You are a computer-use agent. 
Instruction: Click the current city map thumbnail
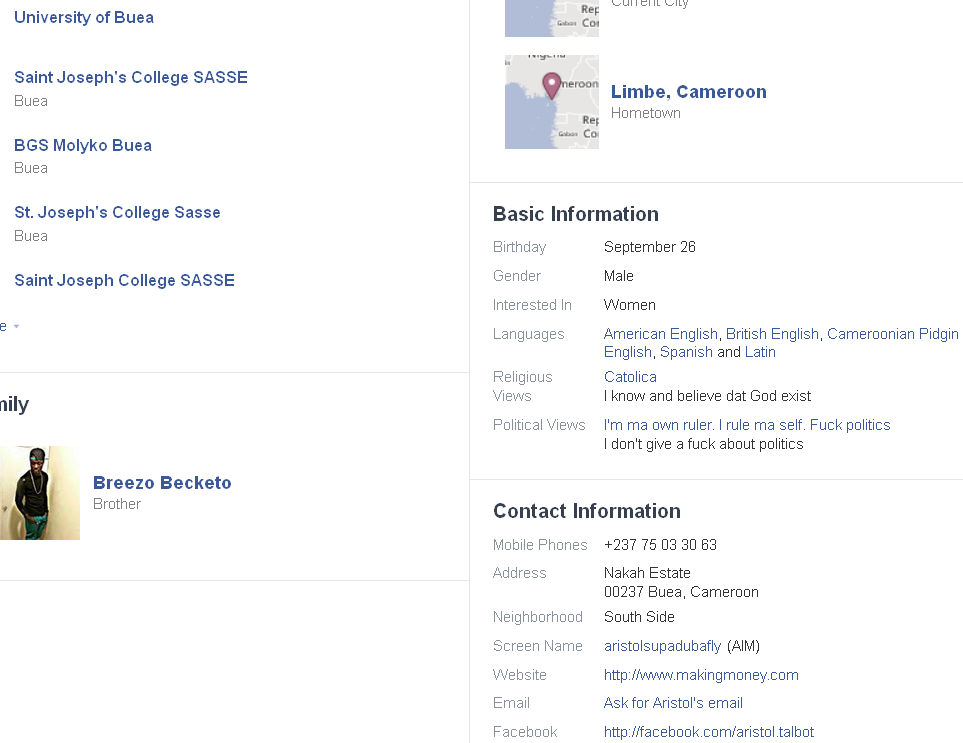coord(552,18)
